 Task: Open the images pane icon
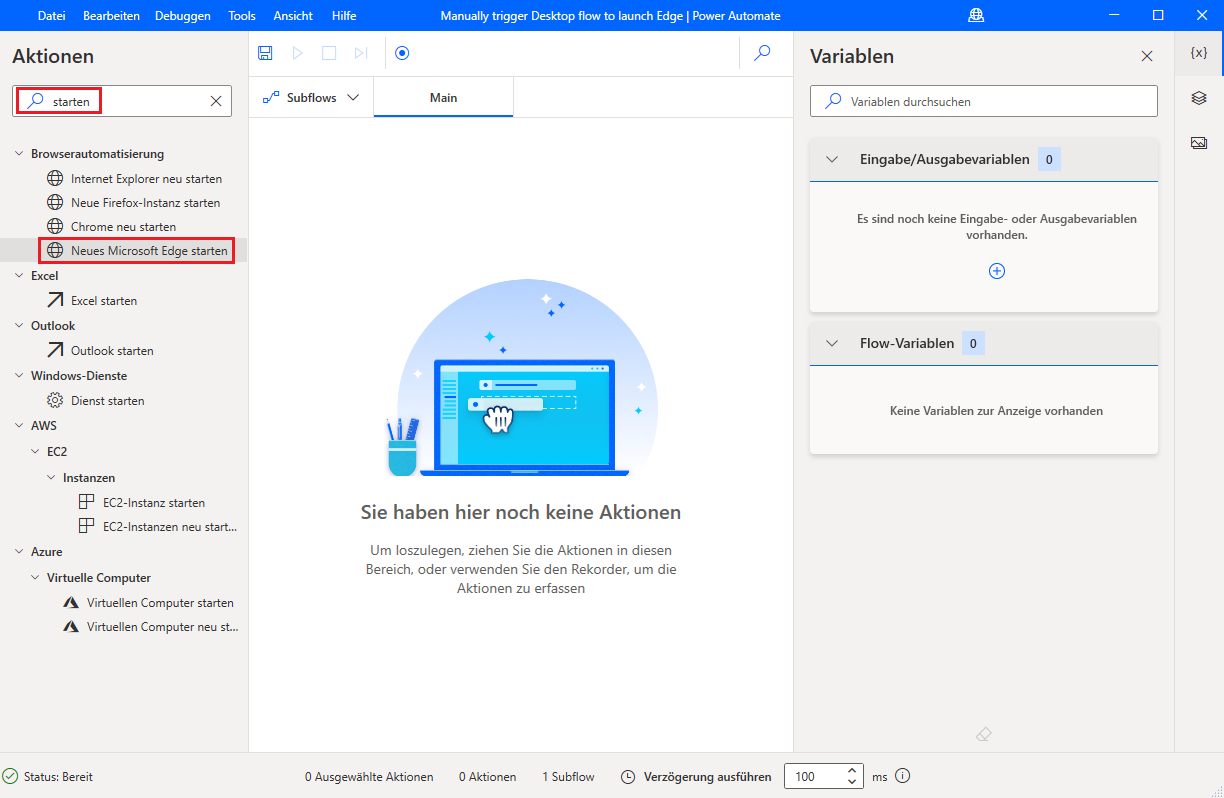coord(1199,143)
